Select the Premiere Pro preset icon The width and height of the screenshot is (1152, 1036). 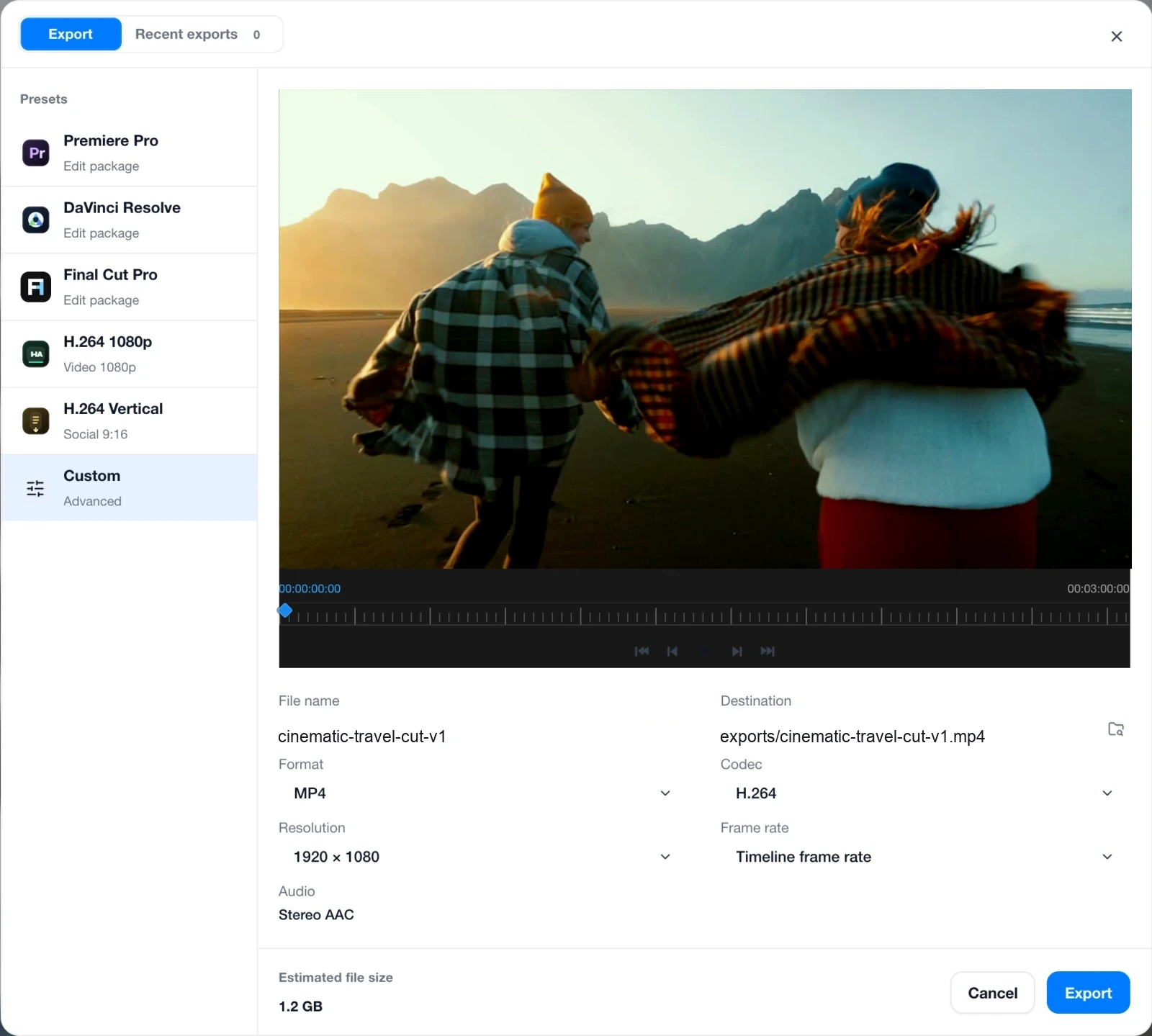(x=35, y=153)
